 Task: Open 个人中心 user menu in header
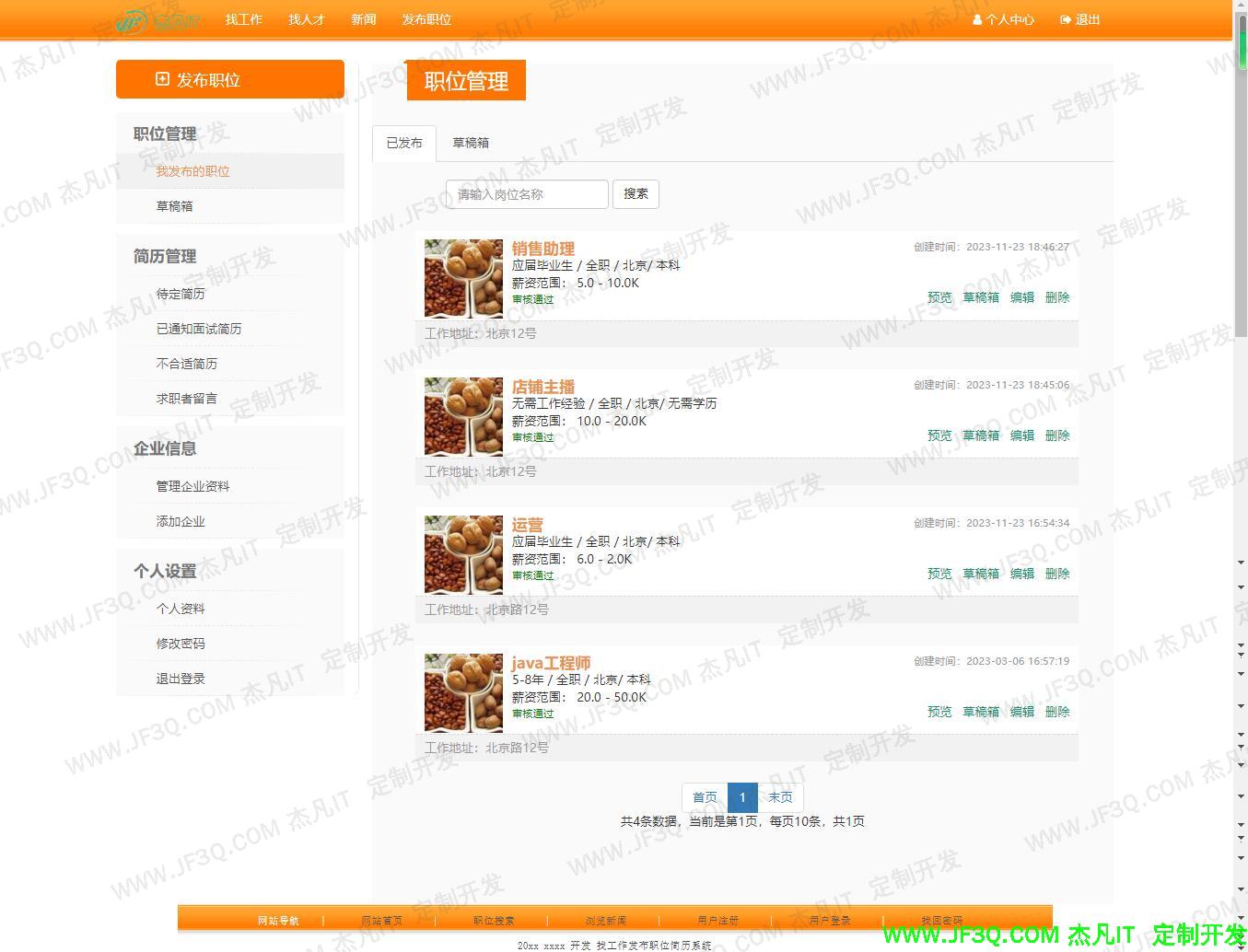[x=1003, y=19]
